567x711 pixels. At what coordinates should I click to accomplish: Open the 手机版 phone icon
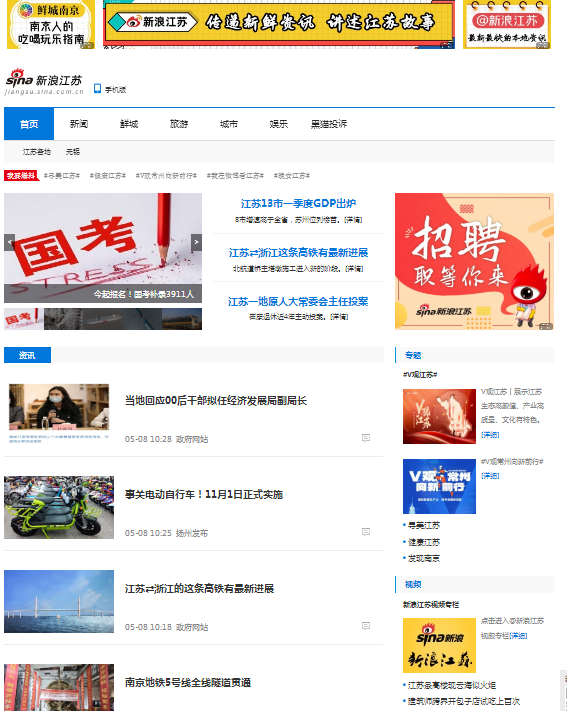click(x=97, y=88)
